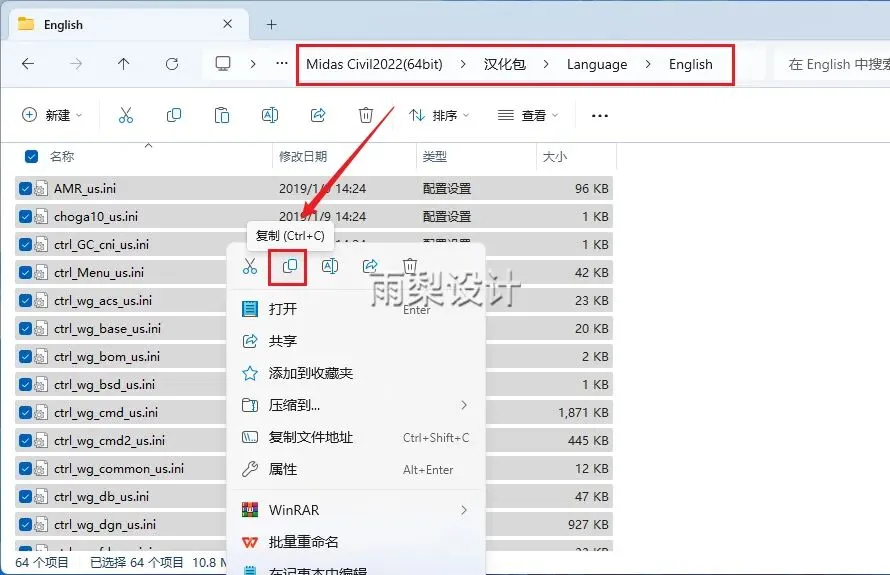Expand chevron after This PC icon

coord(253,64)
